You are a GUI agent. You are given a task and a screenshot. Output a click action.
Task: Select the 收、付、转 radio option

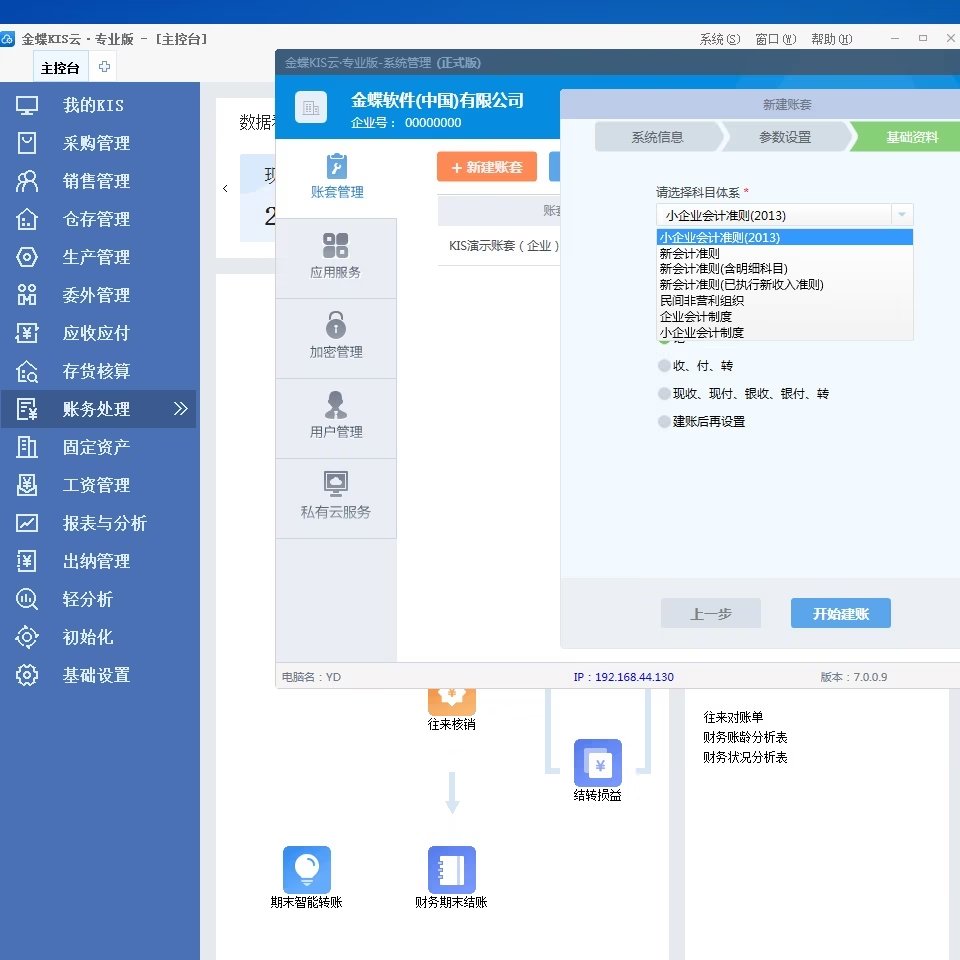pyautogui.click(x=664, y=366)
